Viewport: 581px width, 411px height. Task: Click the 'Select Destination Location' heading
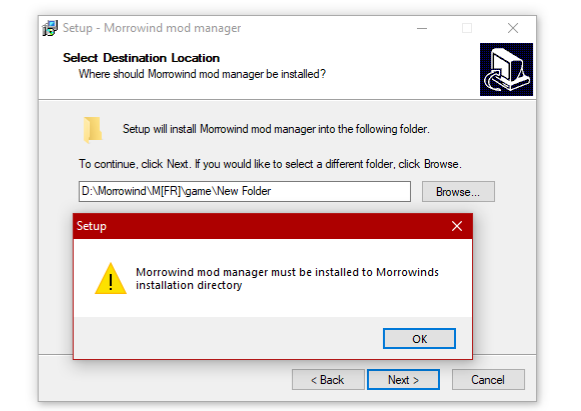click(x=141, y=58)
